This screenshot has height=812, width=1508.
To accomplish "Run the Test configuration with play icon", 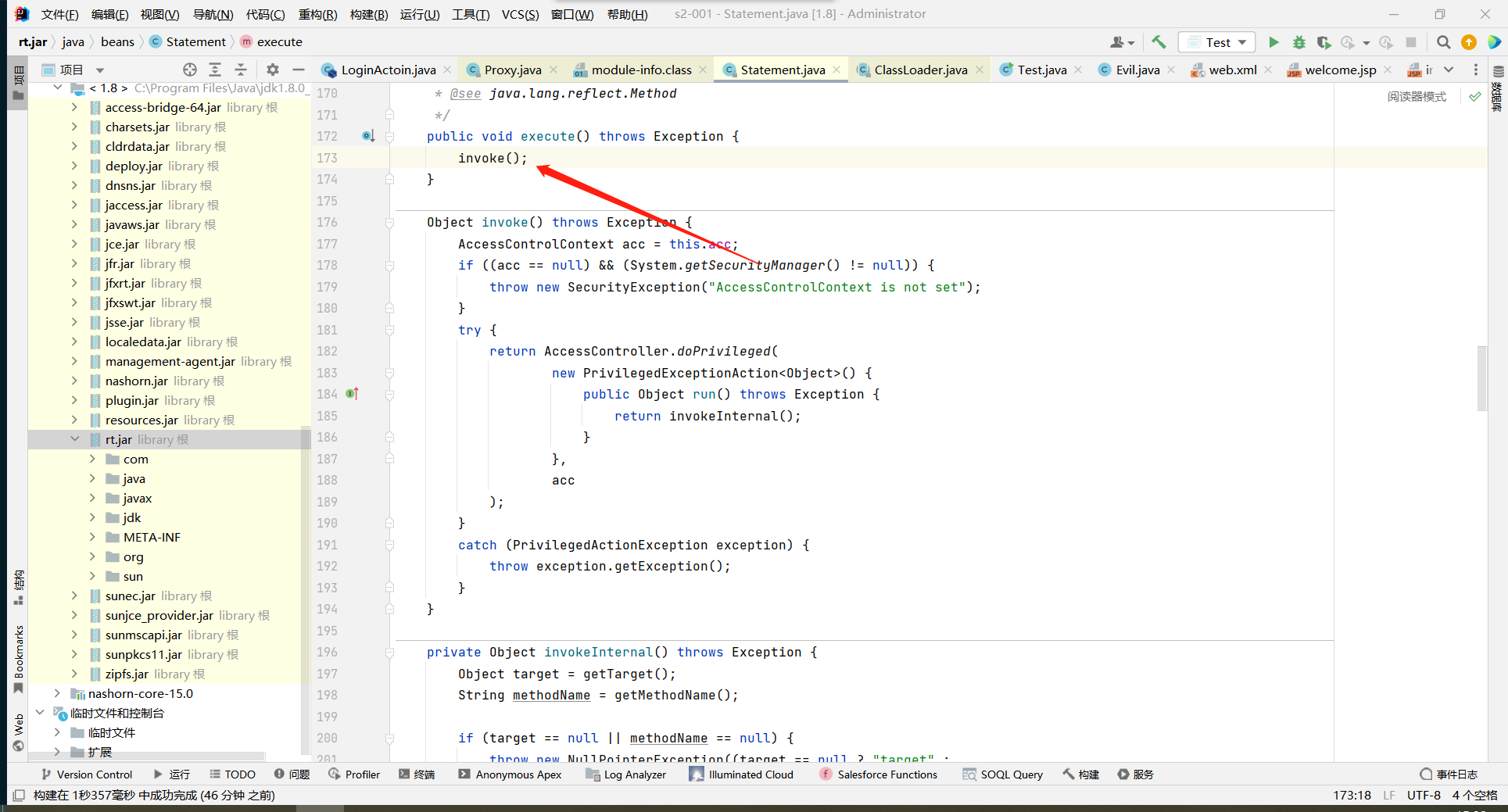I will point(1273,42).
